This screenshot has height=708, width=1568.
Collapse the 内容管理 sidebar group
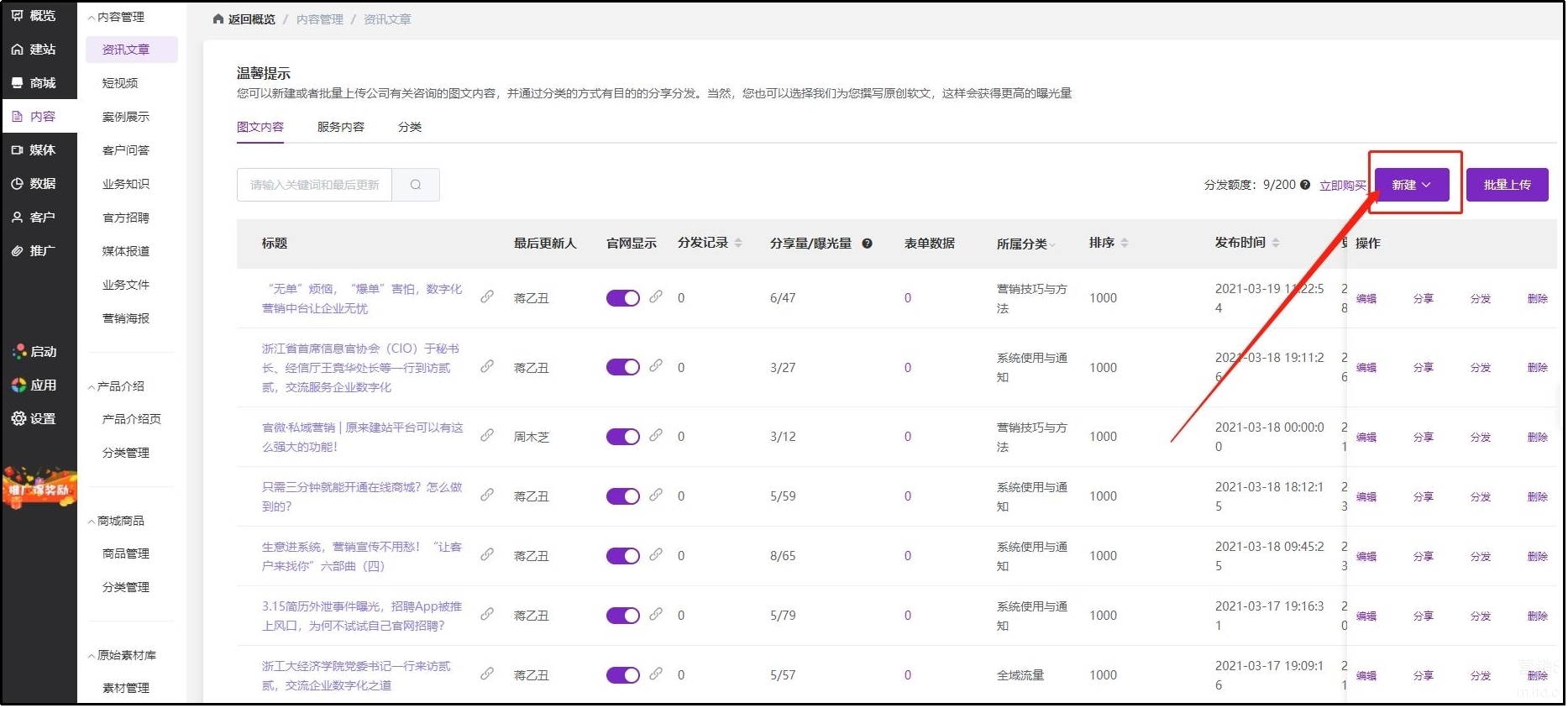click(x=116, y=17)
